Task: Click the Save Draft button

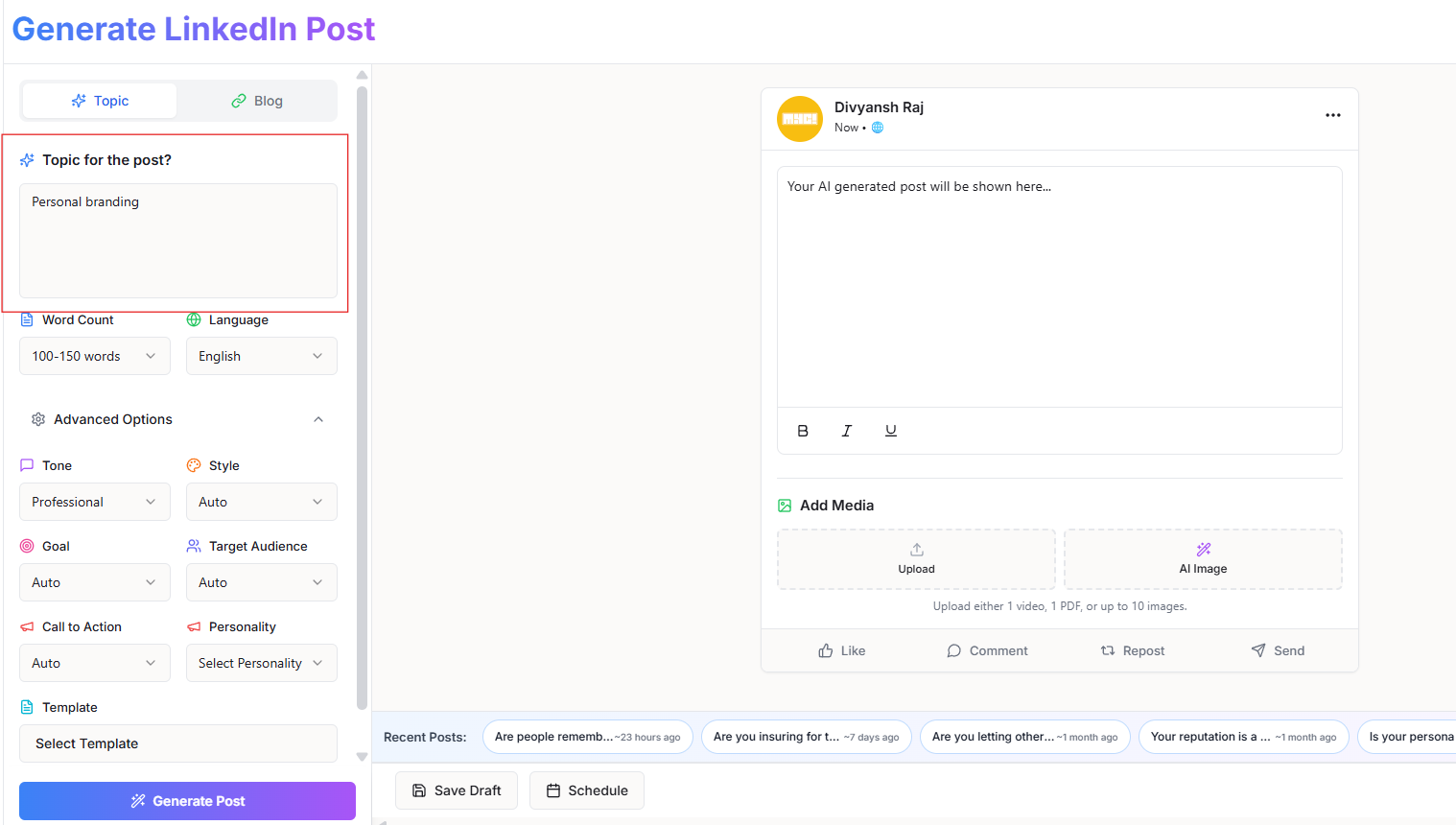Action: 457,790
